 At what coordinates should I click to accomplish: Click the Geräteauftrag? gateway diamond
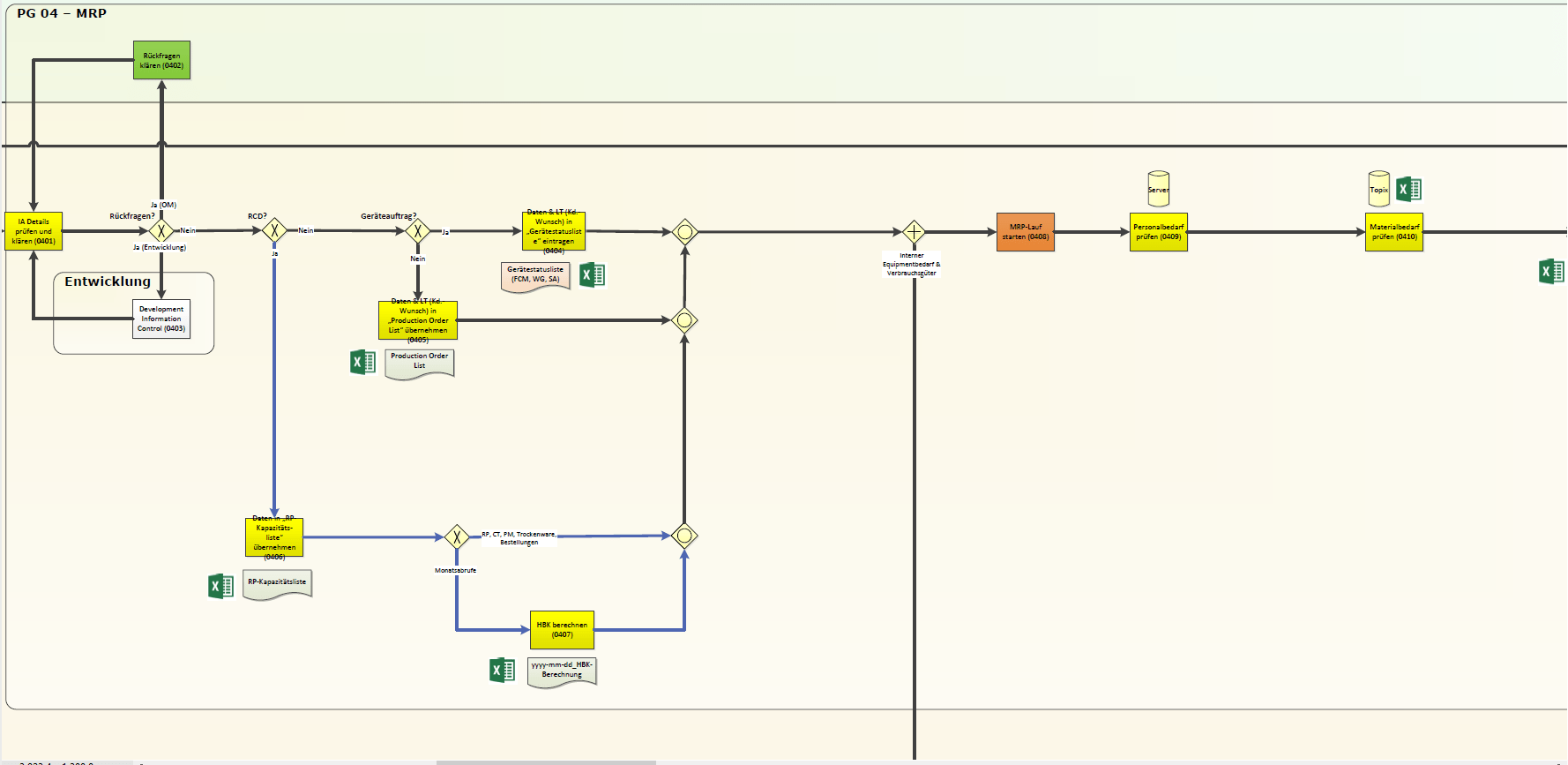(418, 231)
